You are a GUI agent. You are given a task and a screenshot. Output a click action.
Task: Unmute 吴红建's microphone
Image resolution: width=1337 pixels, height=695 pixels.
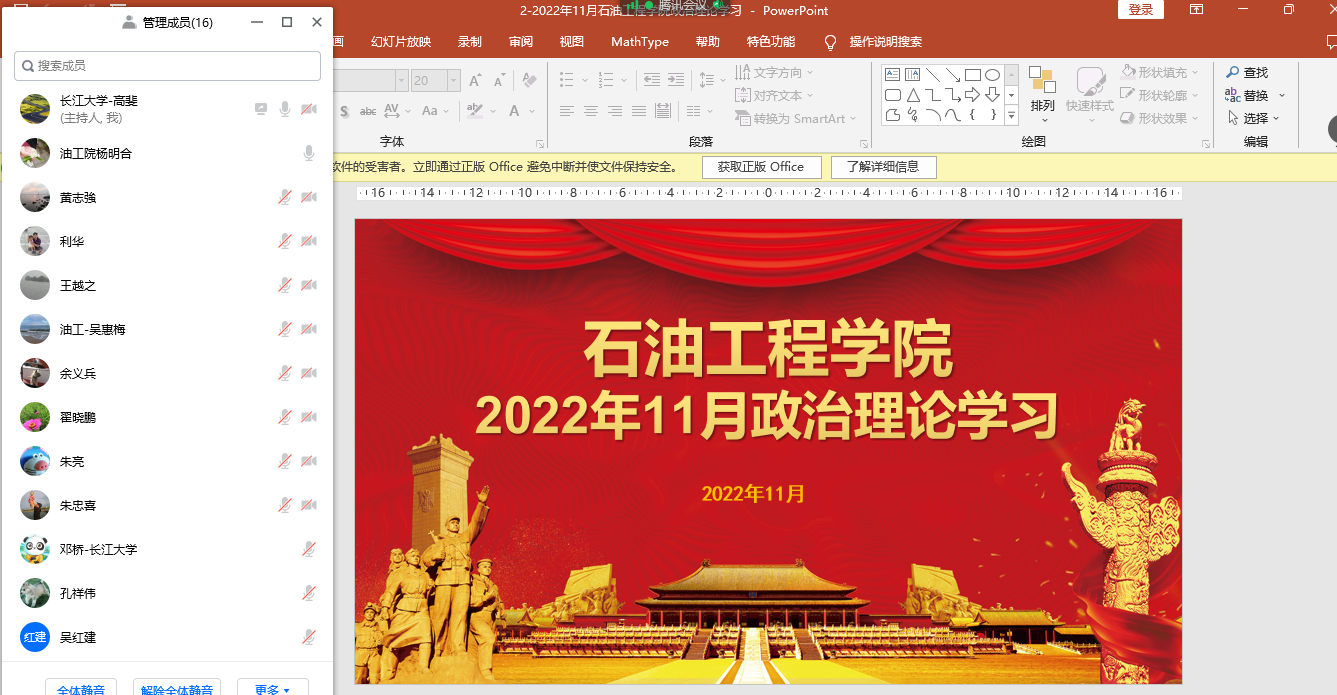(309, 637)
